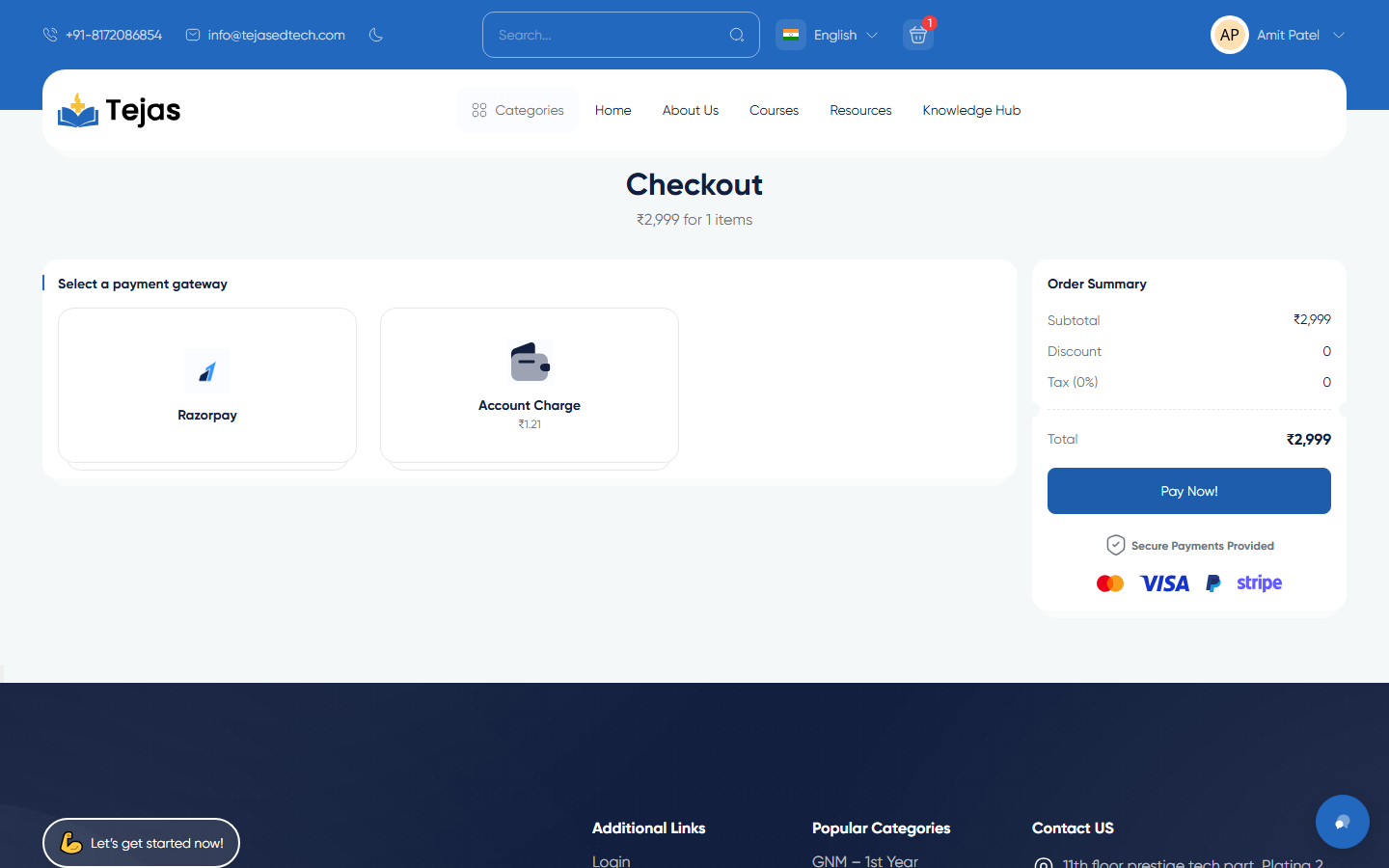Click the Tax (0%) label

click(1073, 382)
